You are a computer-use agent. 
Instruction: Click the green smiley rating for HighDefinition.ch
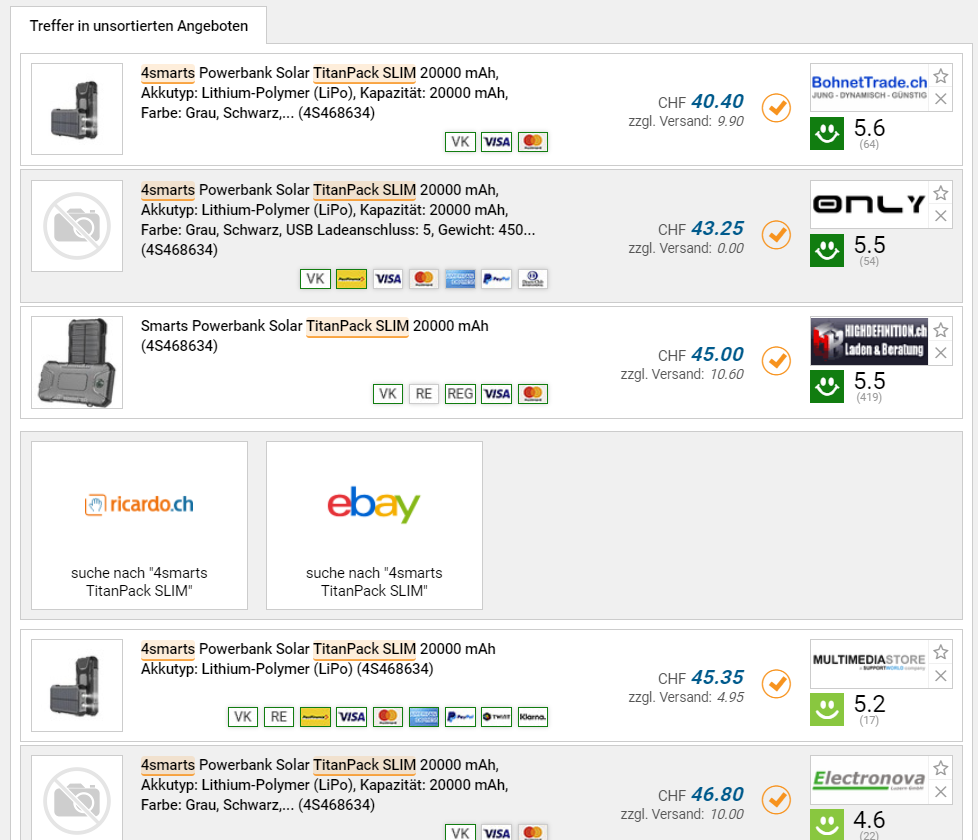(827, 387)
